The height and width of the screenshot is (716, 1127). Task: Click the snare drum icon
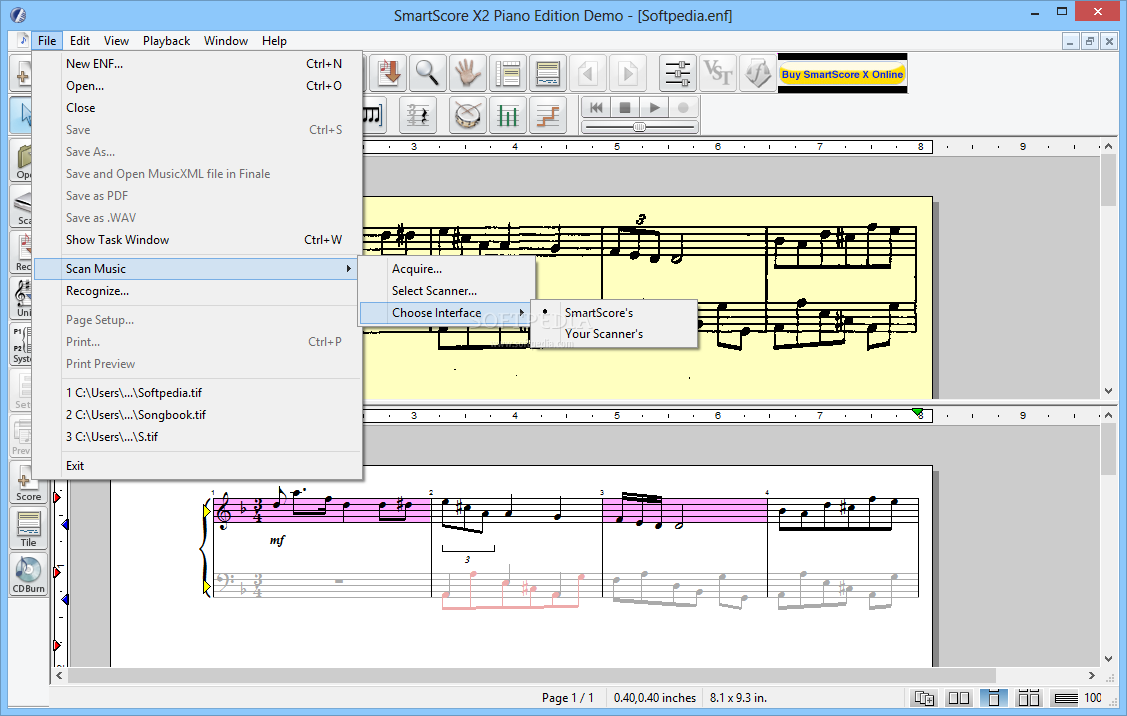(x=467, y=115)
